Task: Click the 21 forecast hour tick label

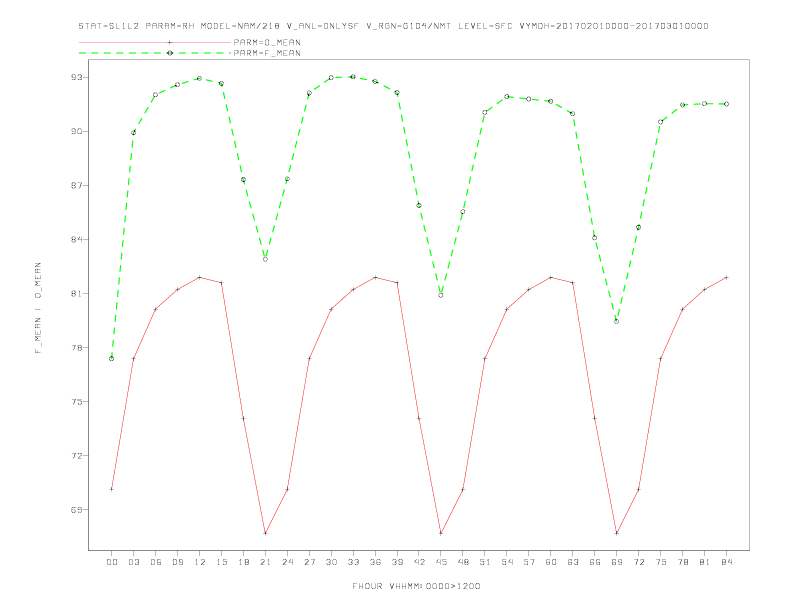Action: pos(265,562)
